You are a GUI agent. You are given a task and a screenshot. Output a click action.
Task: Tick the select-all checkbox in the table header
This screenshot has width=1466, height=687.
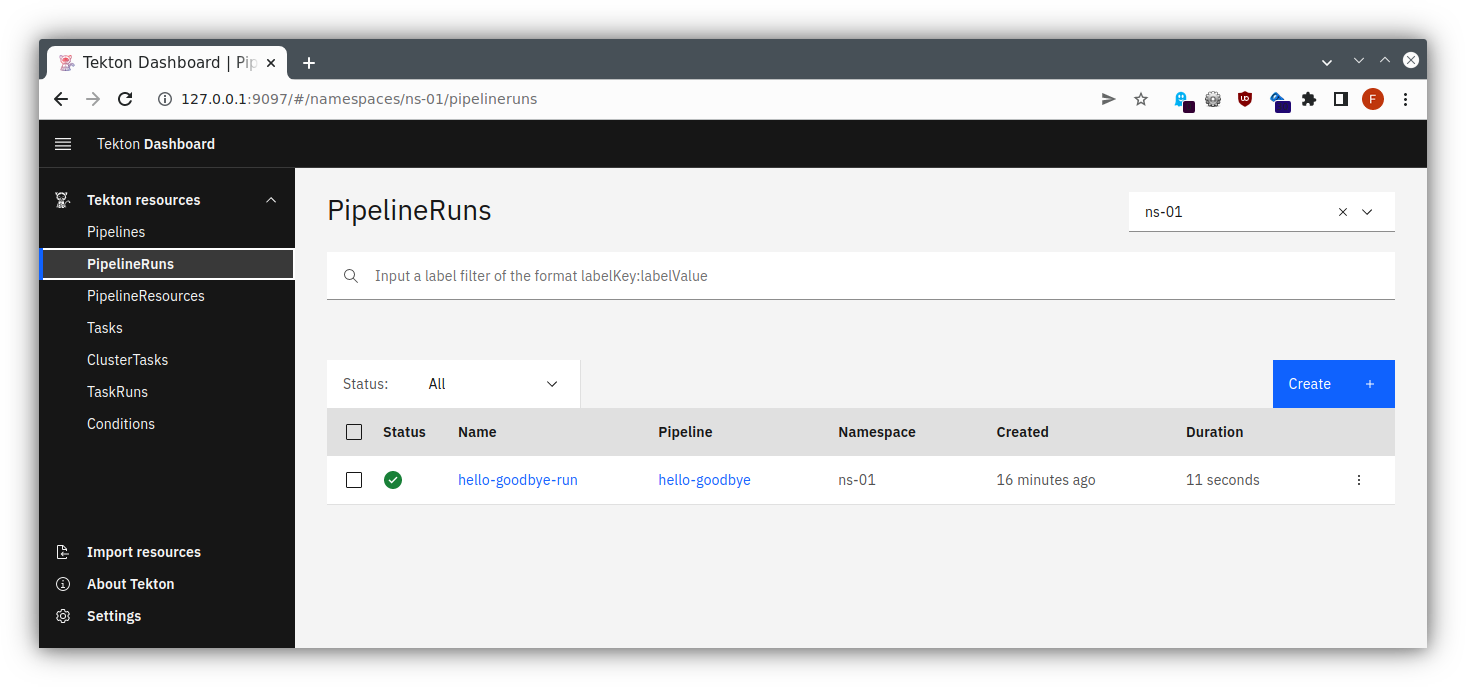[x=354, y=432]
